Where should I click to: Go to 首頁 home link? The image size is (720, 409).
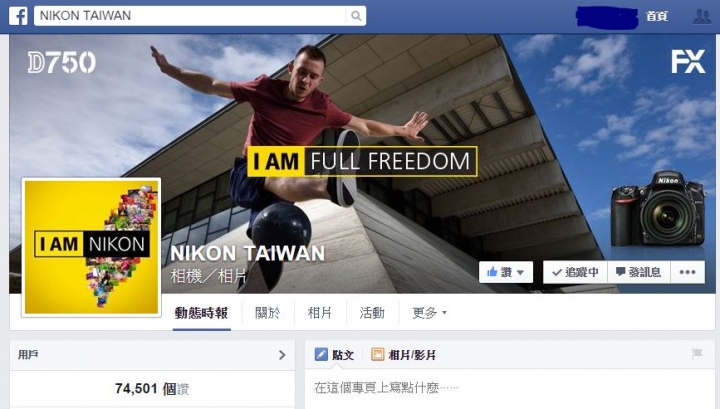click(657, 16)
